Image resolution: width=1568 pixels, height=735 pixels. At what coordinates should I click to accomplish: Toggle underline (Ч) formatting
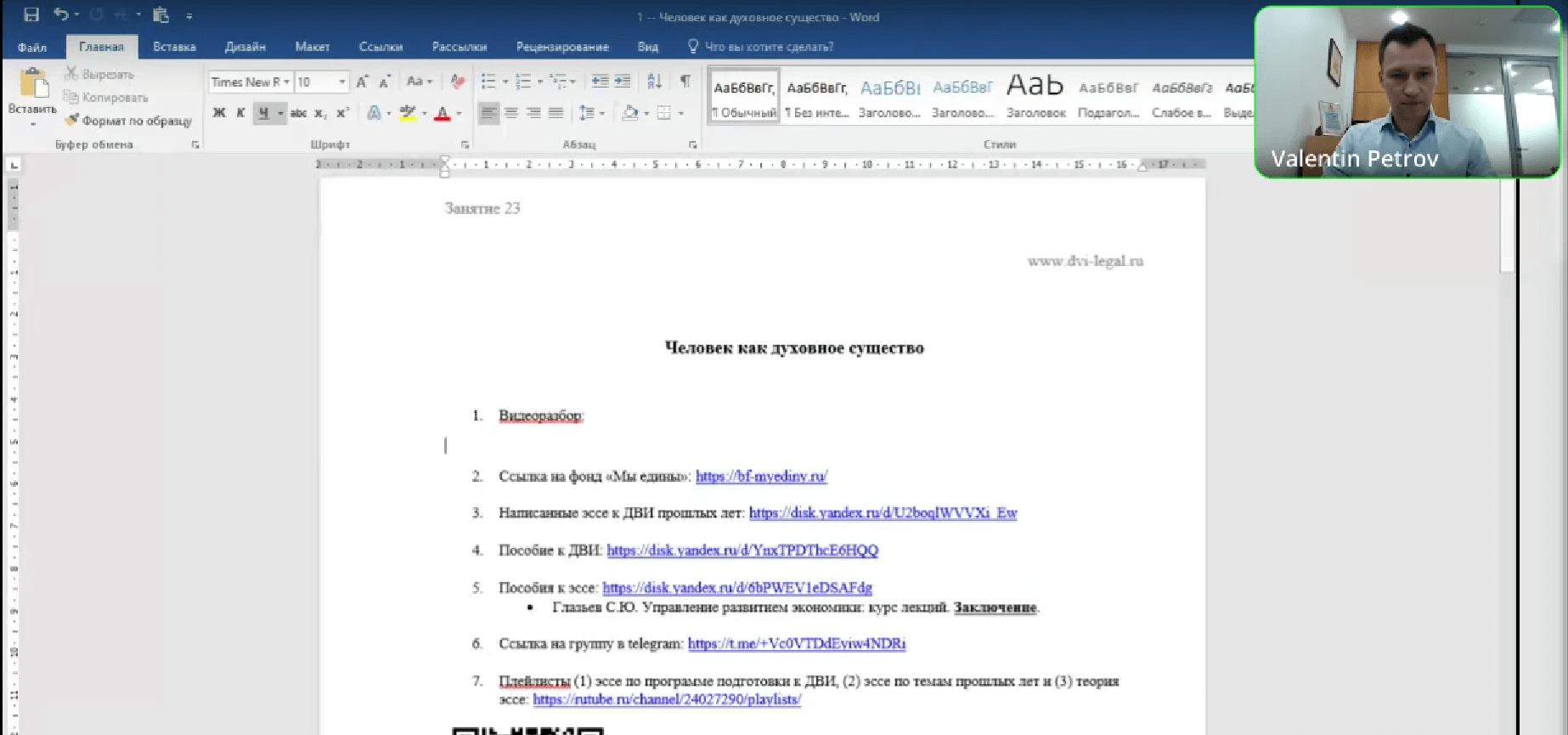click(x=263, y=113)
